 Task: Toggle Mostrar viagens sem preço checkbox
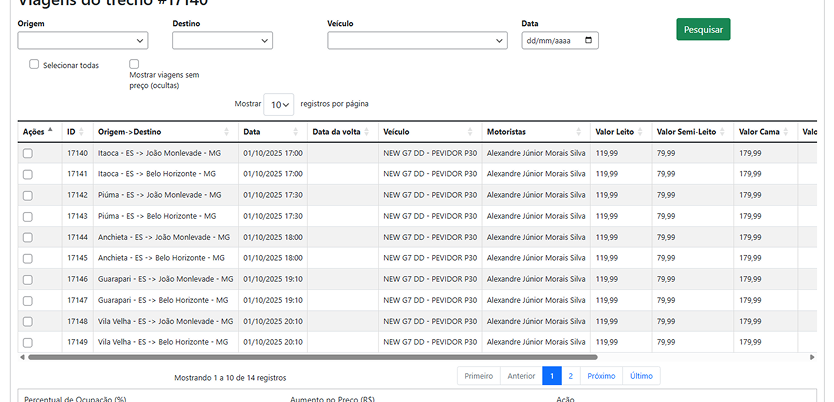pos(134,64)
